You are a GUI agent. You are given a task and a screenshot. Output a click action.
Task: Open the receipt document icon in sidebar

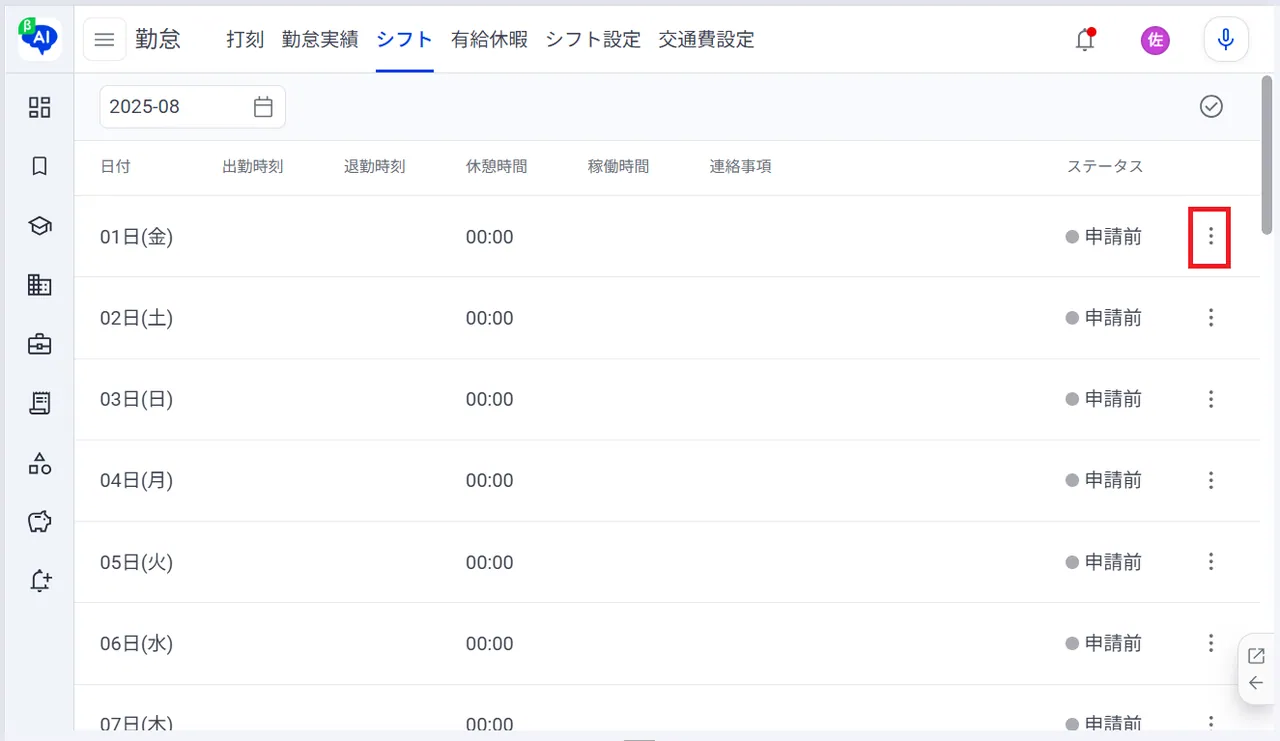[39, 404]
